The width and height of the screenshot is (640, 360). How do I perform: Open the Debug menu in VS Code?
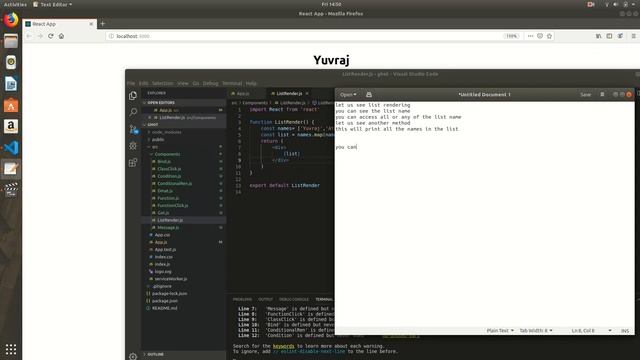[x=211, y=83]
